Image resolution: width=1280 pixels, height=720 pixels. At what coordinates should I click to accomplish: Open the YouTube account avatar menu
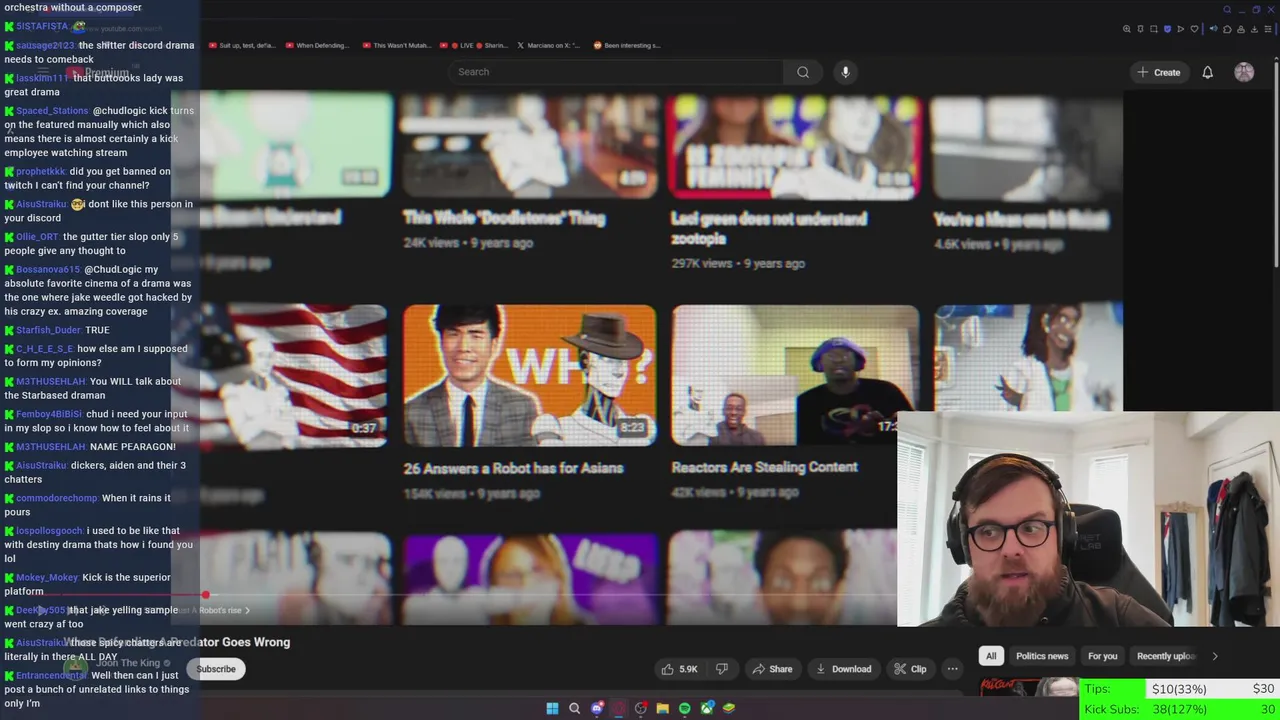point(1244,72)
